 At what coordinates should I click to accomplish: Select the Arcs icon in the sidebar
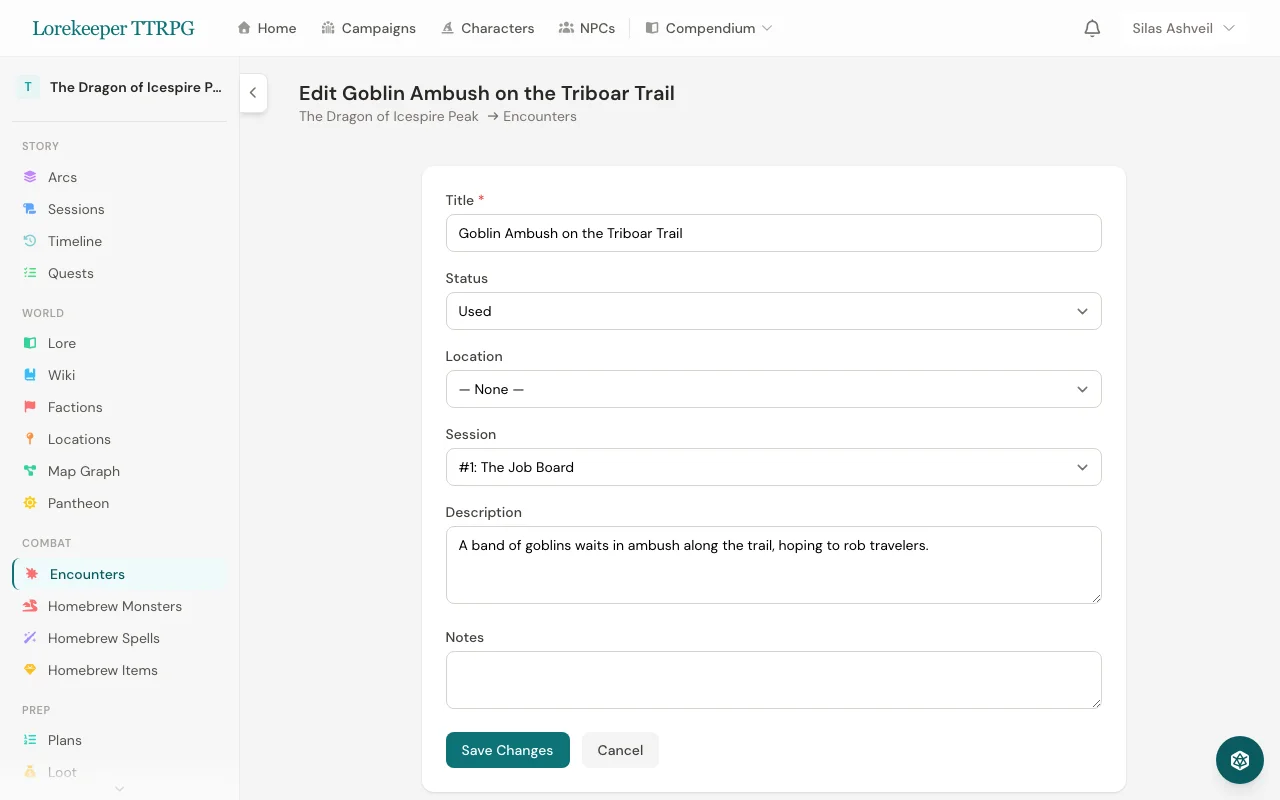30,177
